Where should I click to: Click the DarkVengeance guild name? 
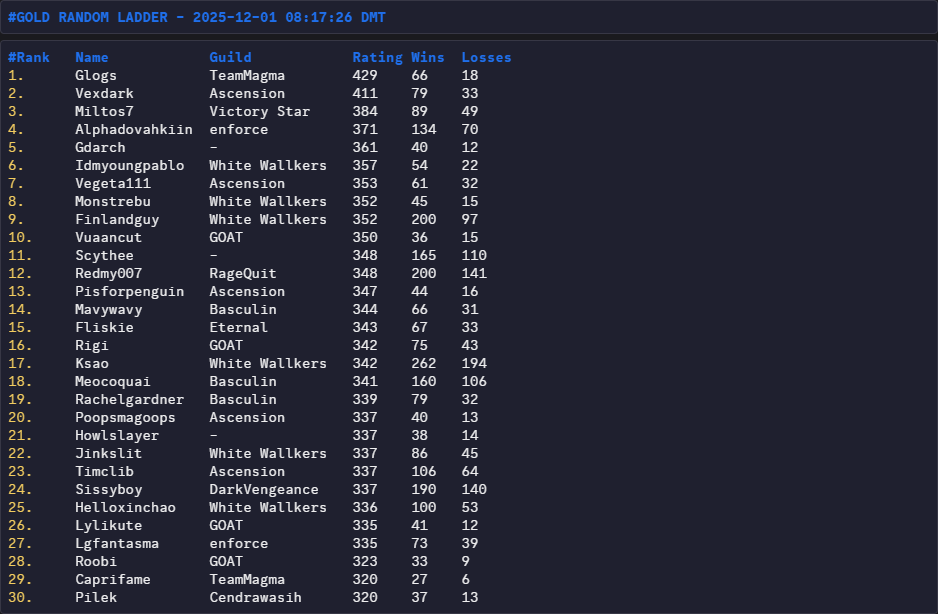coord(264,489)
